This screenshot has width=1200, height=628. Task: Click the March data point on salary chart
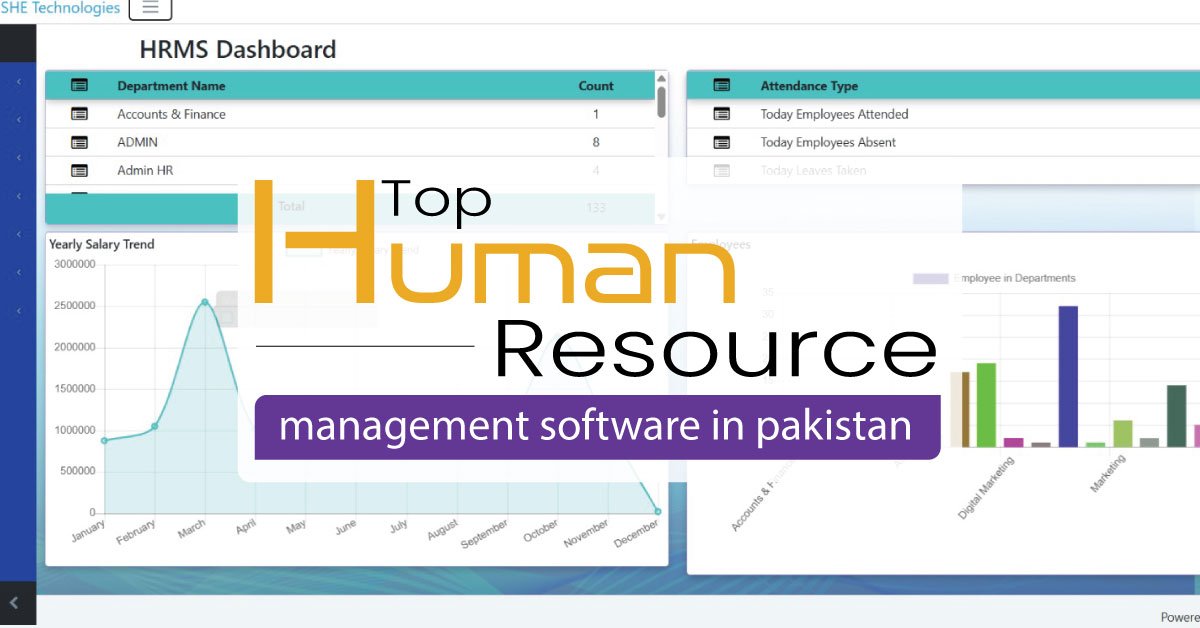pyautogui.click(x=205, y=302)
